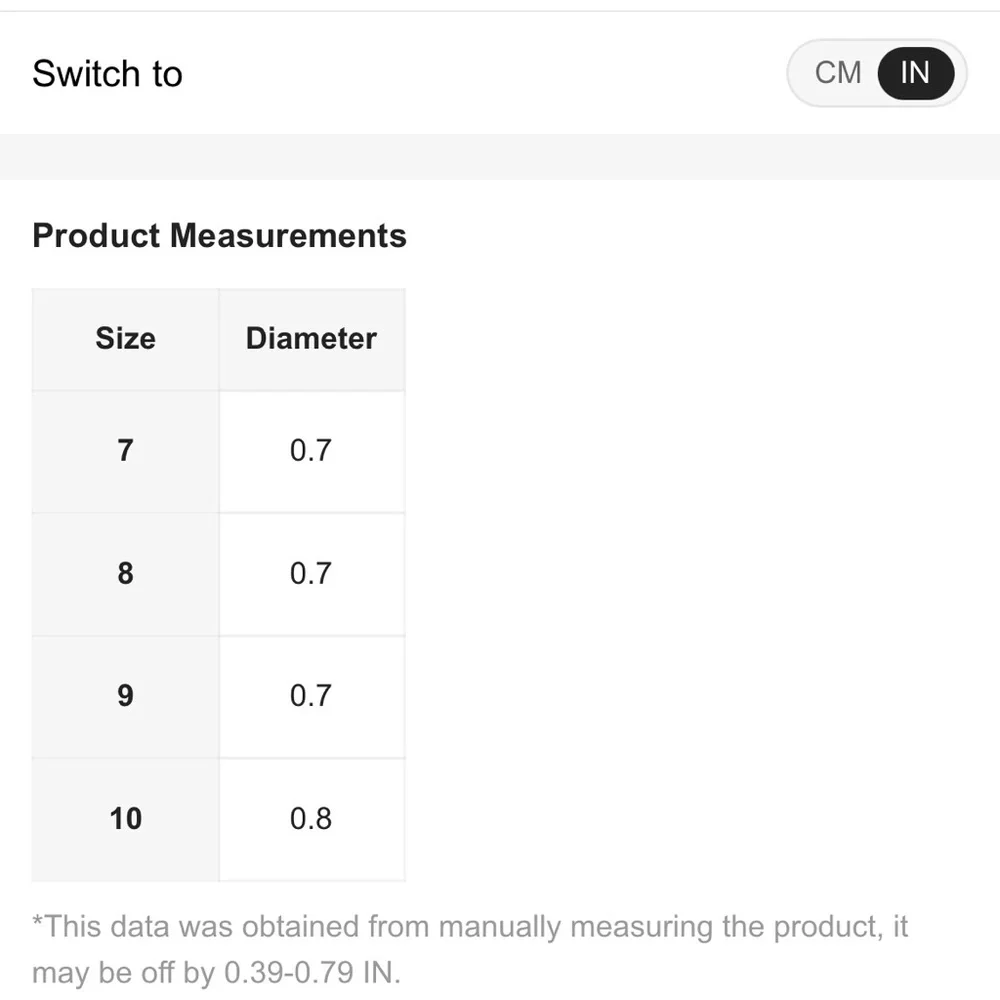
Task: Click the '*This data was obtained' line
Action: (470, 927)
